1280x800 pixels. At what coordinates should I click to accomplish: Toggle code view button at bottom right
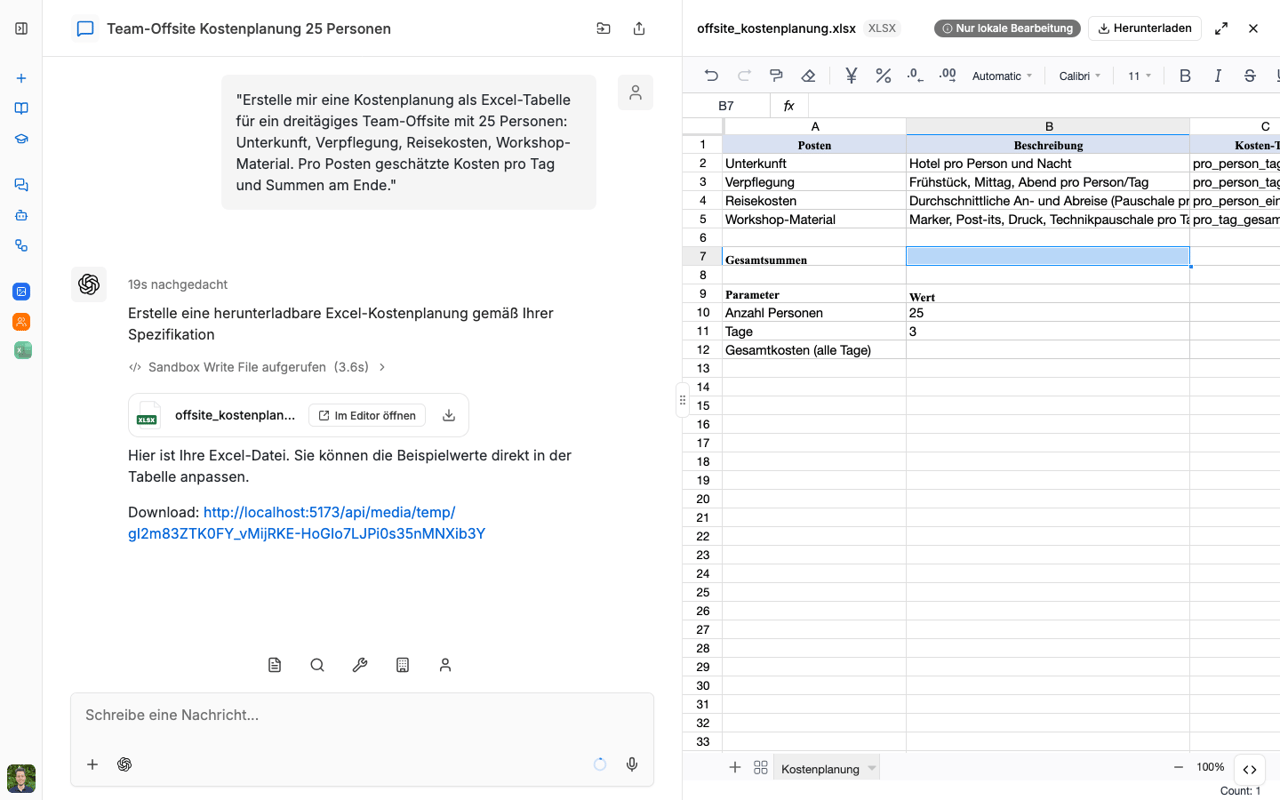pos(1250,769)
